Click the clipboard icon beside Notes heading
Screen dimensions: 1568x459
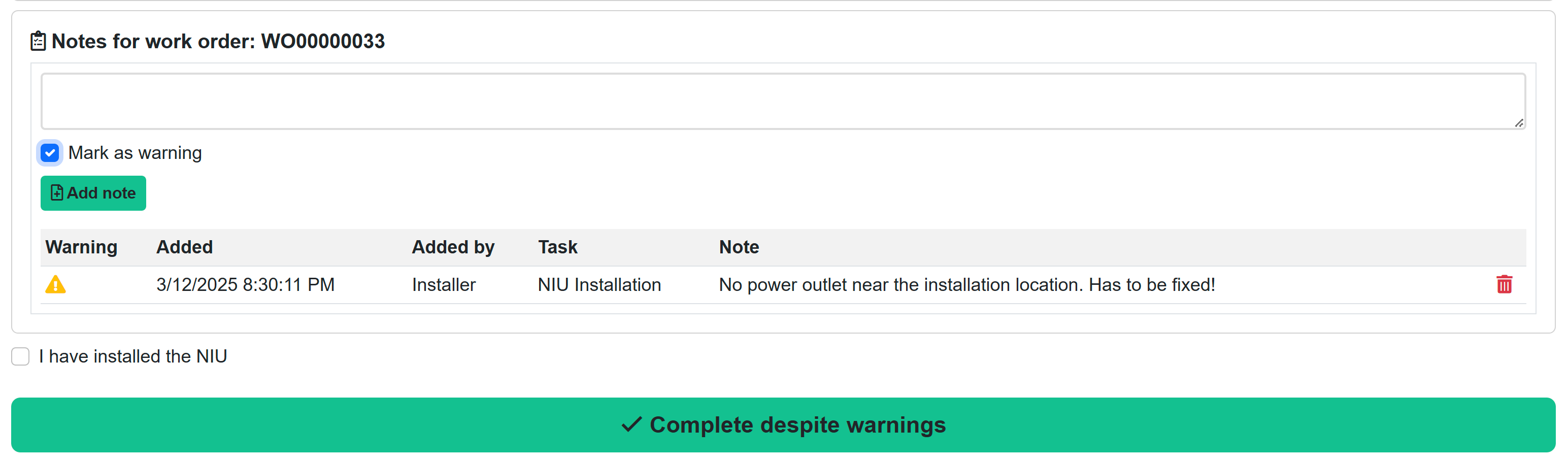tap(38, 41)
